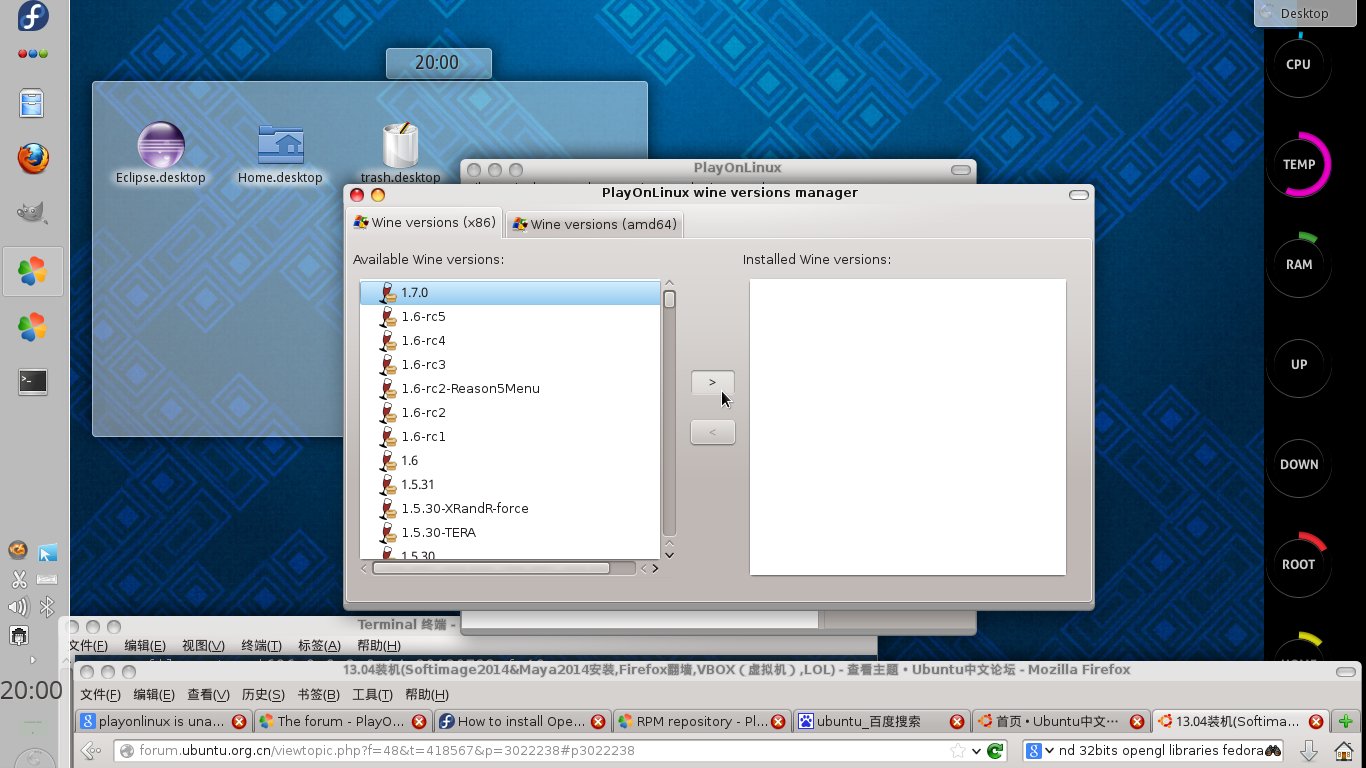Screen dimensions: 1366x768
Task: Open the 编辑(E) menu in Terminal window
Action: [145, 646]
